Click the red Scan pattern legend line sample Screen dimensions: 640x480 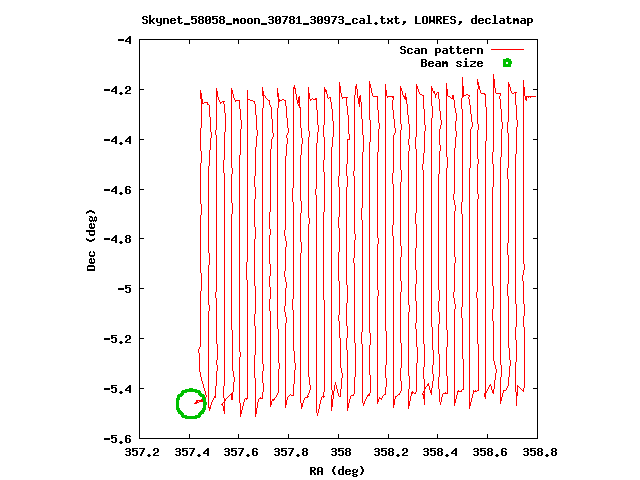[x=507, y=50]
